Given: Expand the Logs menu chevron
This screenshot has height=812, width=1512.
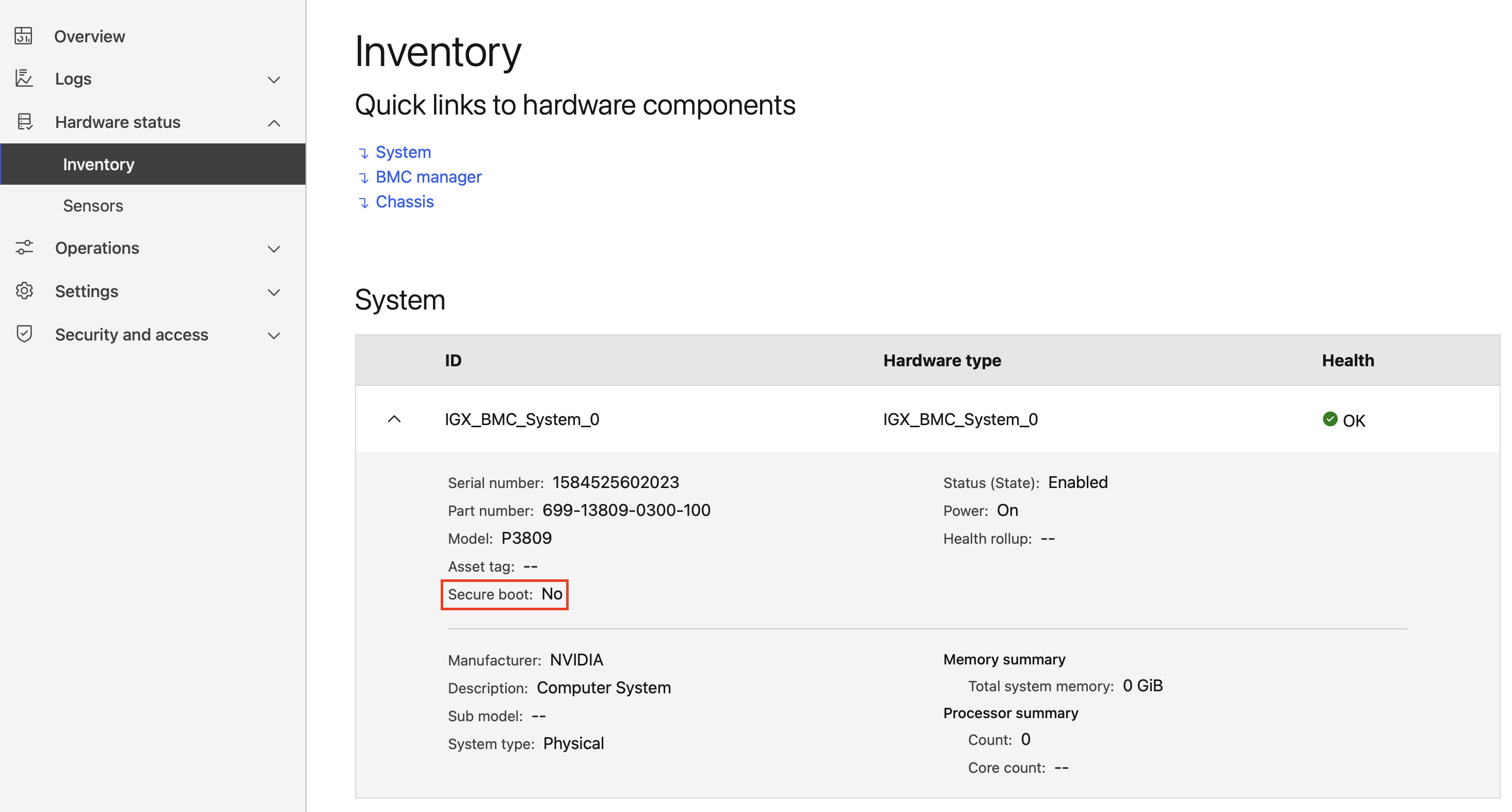Looking at the screenshot, I should coord(274,79).
